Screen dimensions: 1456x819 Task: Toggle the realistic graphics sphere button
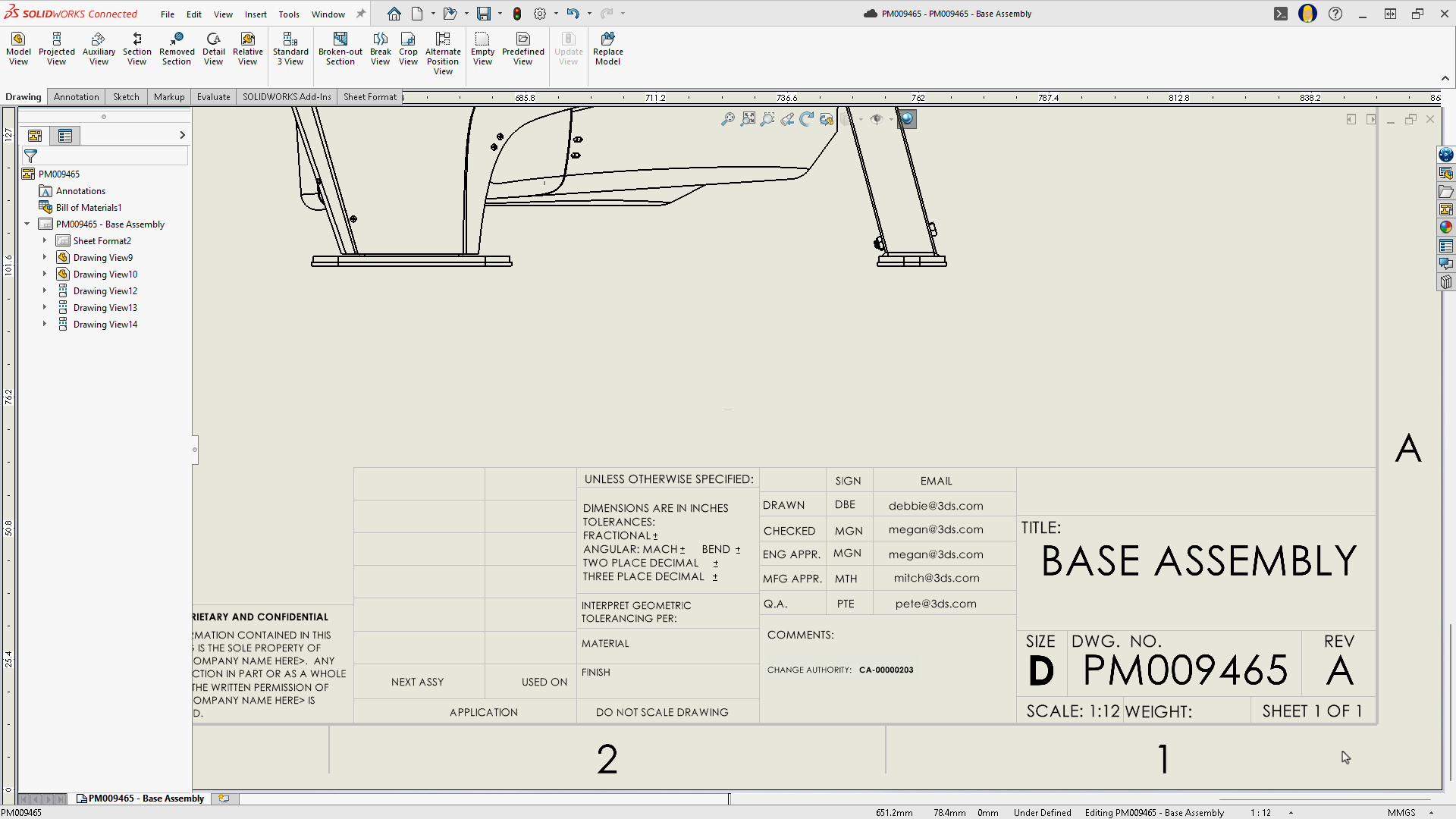907,119
